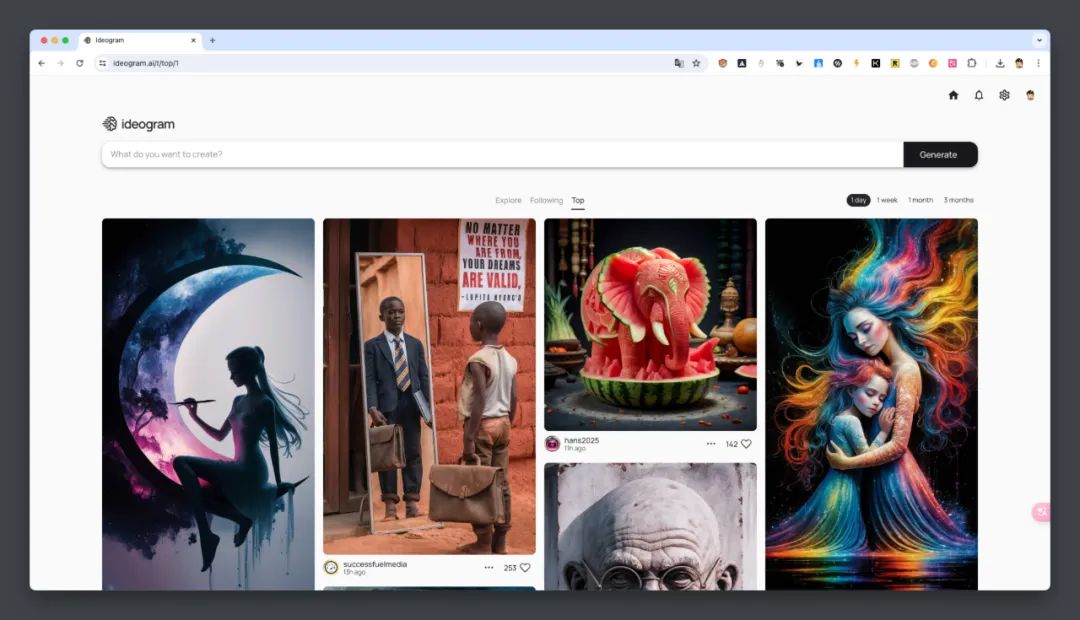Filter top images by 1 day
The height and width of the screenshot is (620, 1080).
coord(858,200)
